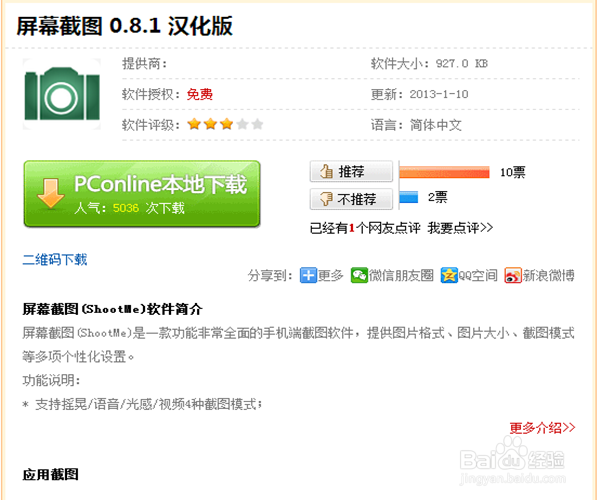Click 提供商: label
The image size is (600, 500).
coord(145,64)
